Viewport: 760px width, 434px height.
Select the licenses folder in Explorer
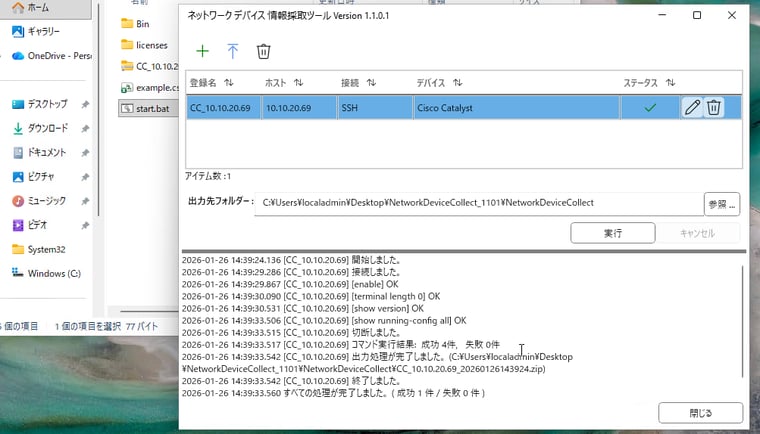(144, 45)
